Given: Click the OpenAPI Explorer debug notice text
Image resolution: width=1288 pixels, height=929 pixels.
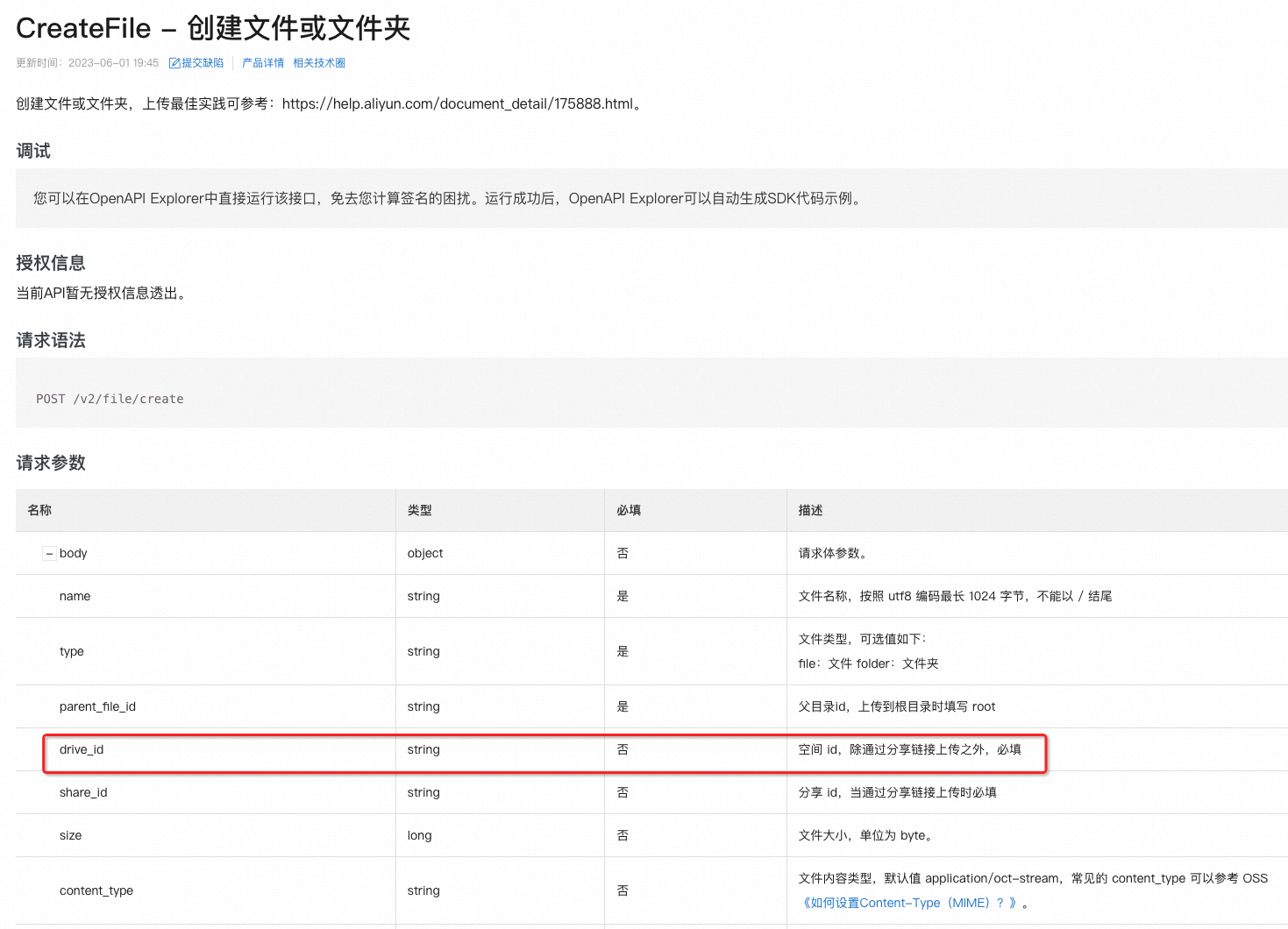Looking at the screenshot, I should pos(450,198).
